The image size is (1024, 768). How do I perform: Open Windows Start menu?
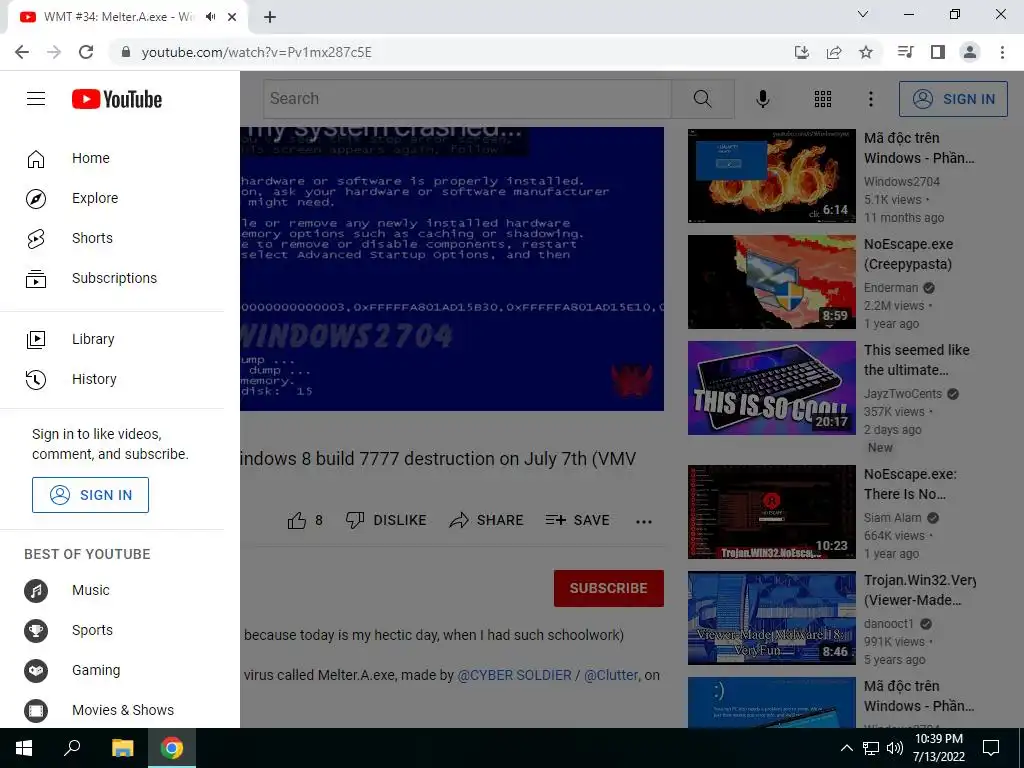click(x=24, y=748)
